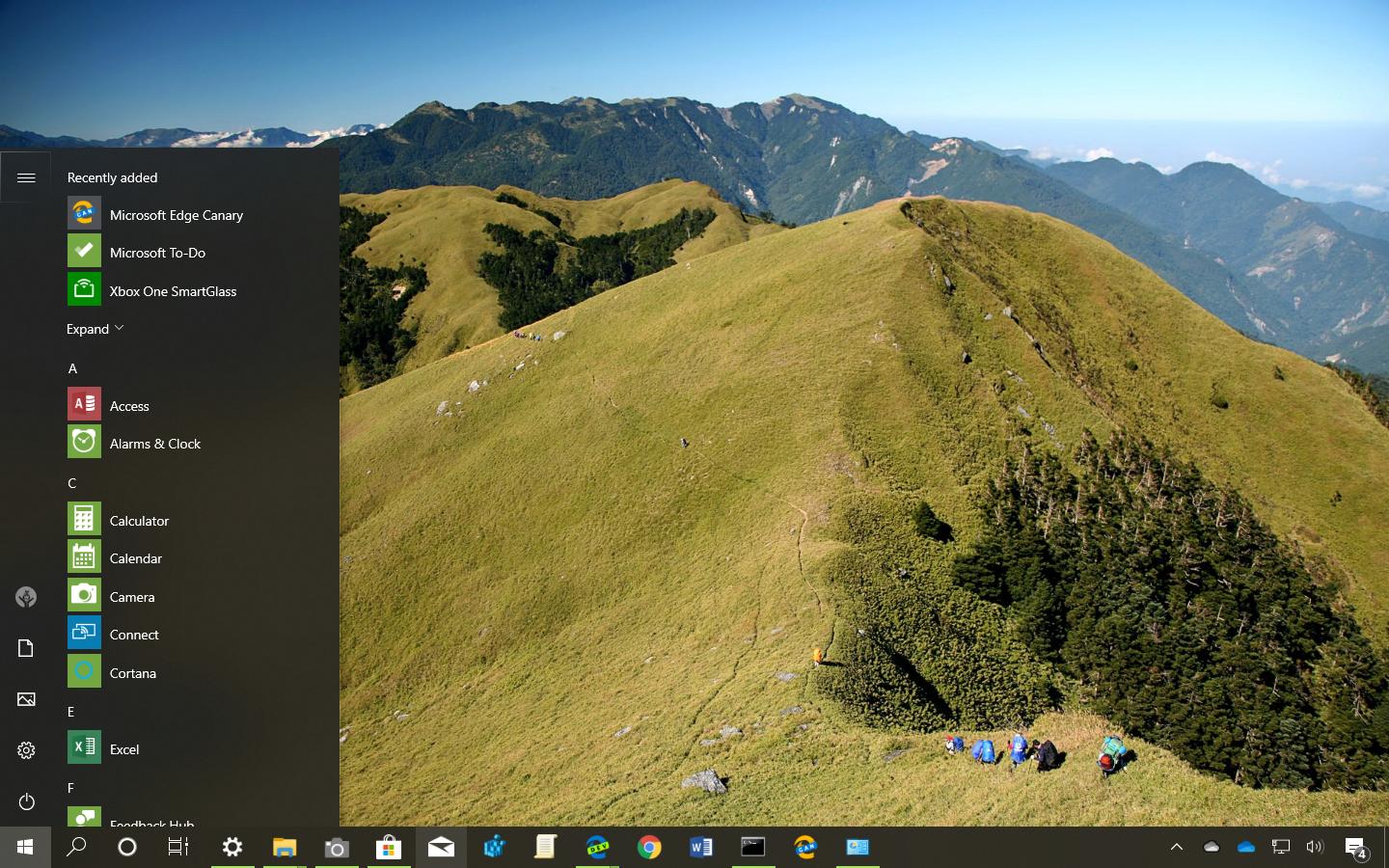Start the Camera app

click(x=132, y=596)
